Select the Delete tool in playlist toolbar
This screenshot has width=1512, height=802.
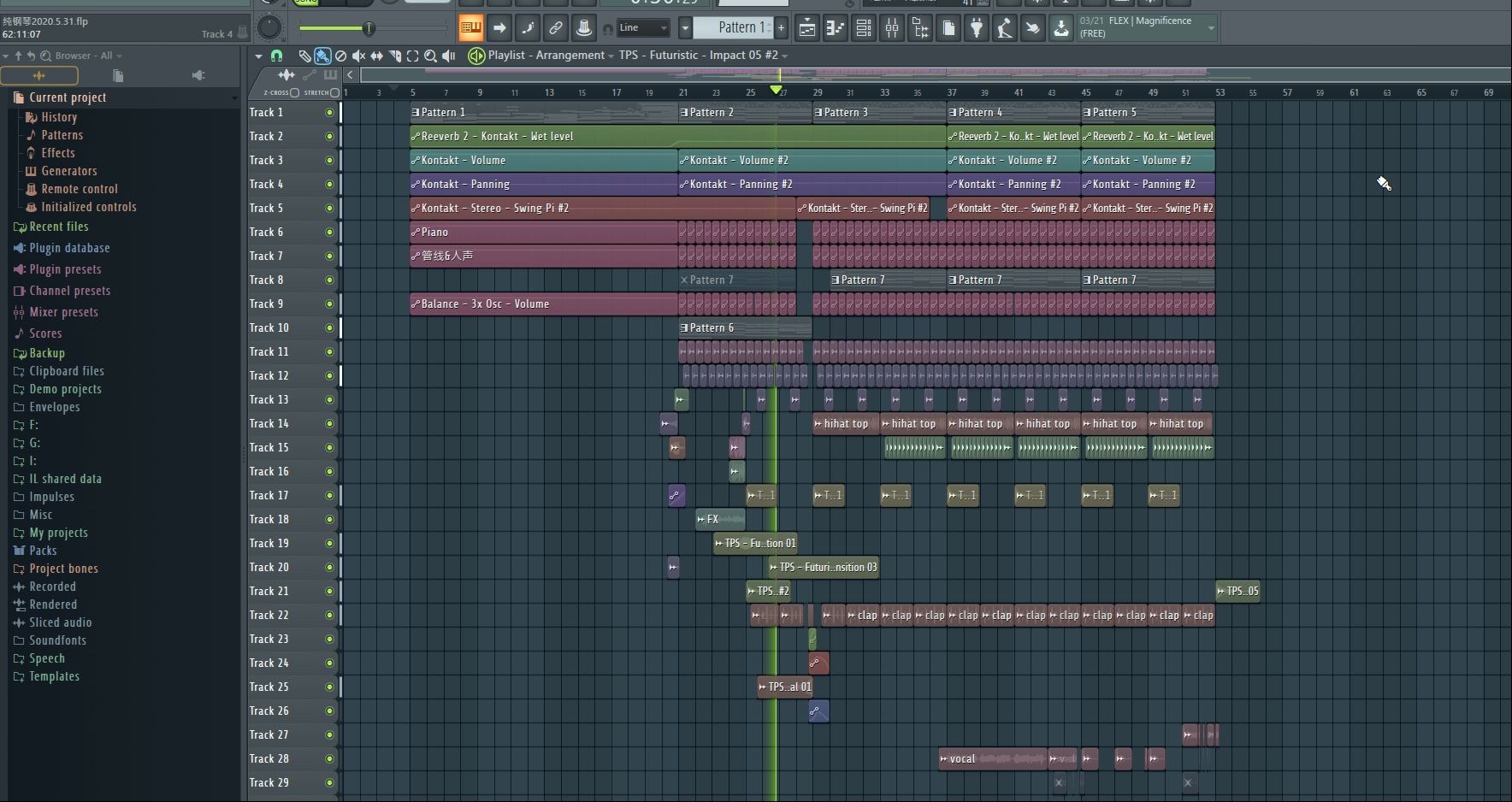[340, 56]
